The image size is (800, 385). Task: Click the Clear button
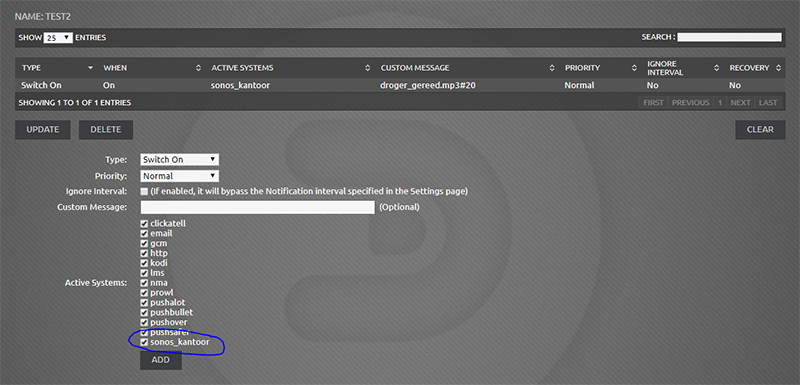click(x=760, y=130)
